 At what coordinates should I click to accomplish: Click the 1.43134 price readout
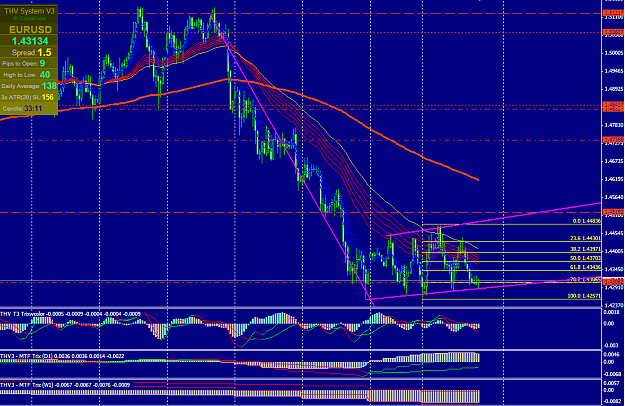pos(30,41)
